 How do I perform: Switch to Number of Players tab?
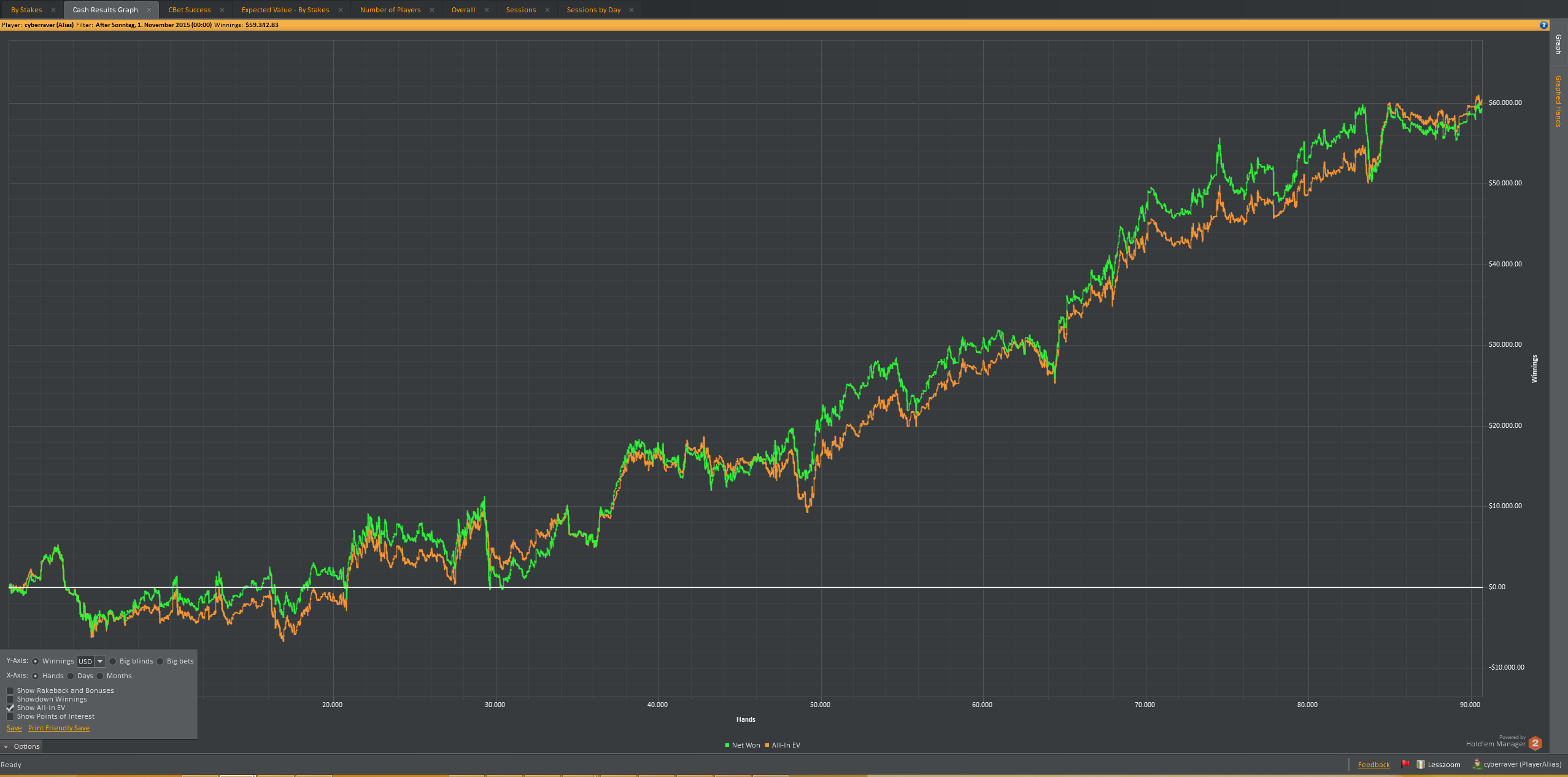(x=390, y=10)
